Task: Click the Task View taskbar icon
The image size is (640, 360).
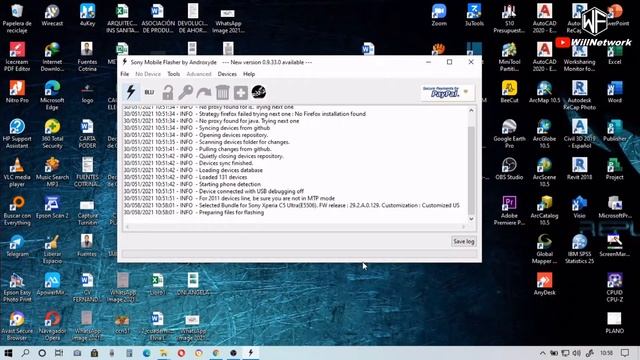Action: 59,353
